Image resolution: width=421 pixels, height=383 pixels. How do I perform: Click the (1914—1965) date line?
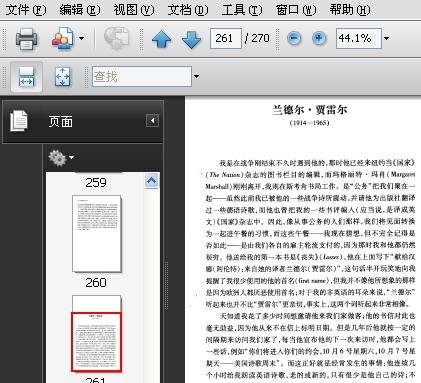(x=310, y=123)
